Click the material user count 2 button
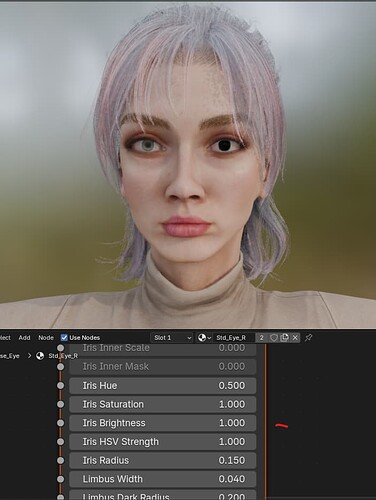Image resolution: width=376 pixels, height=500 pixels. (262, 338)
